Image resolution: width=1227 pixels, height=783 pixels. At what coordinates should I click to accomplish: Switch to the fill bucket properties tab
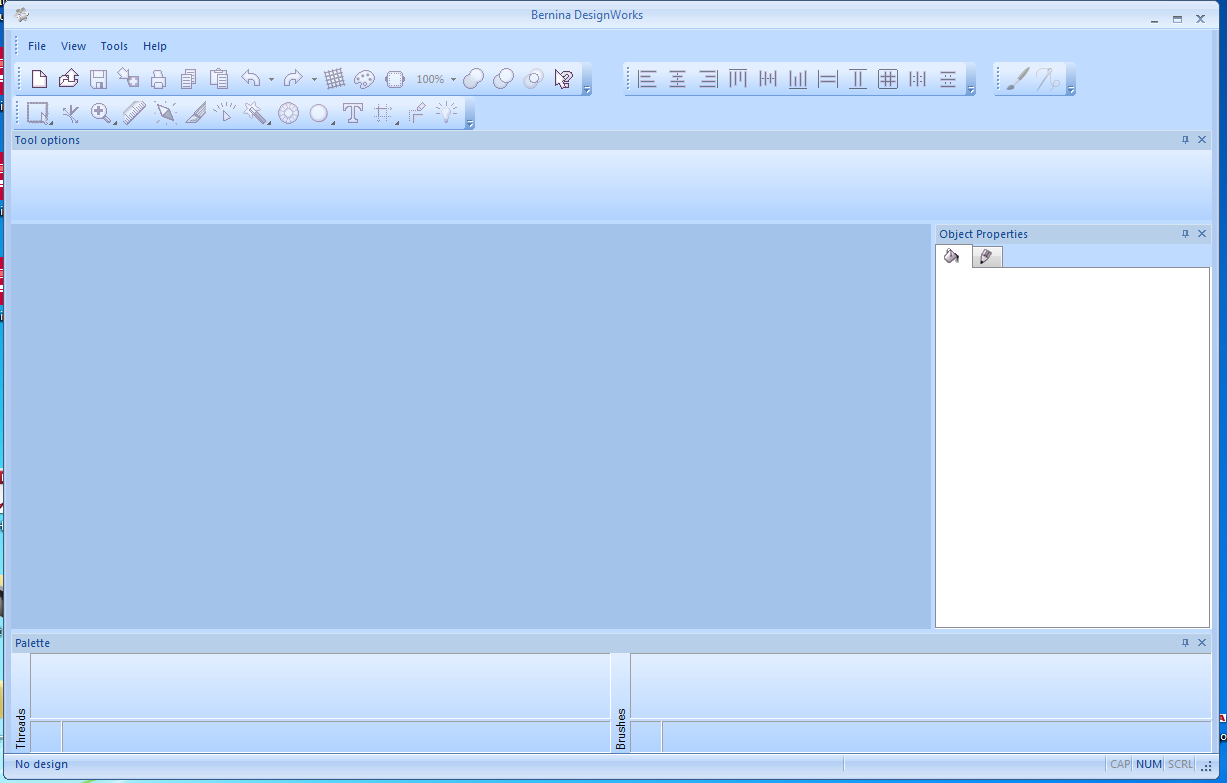pyautogui.click(x=953, y=257)
